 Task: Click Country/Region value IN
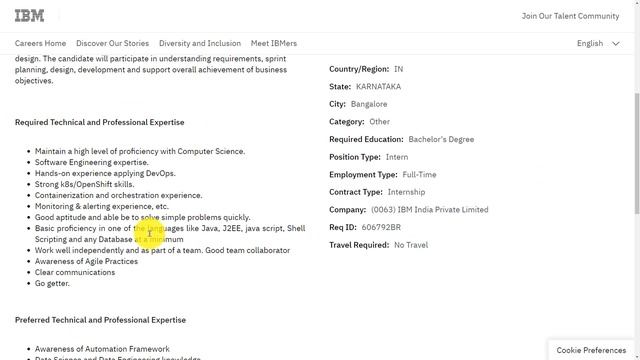(398, 69)
